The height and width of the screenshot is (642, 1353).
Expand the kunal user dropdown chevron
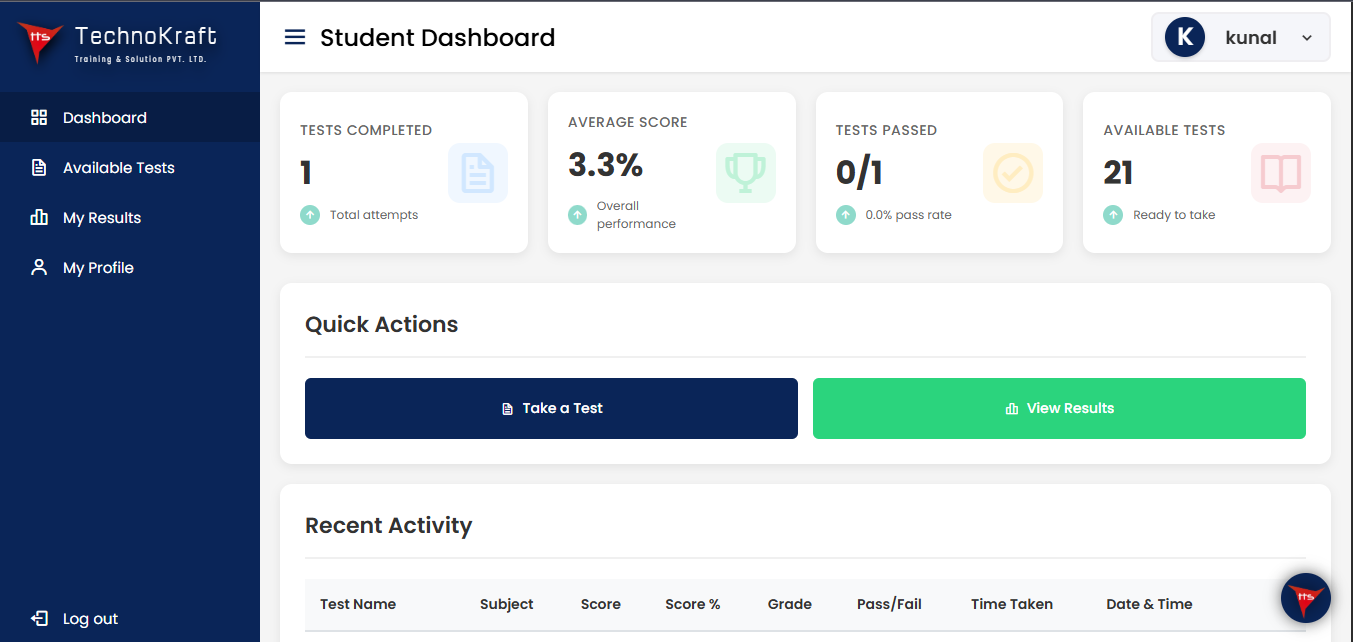coord(1306,38)
